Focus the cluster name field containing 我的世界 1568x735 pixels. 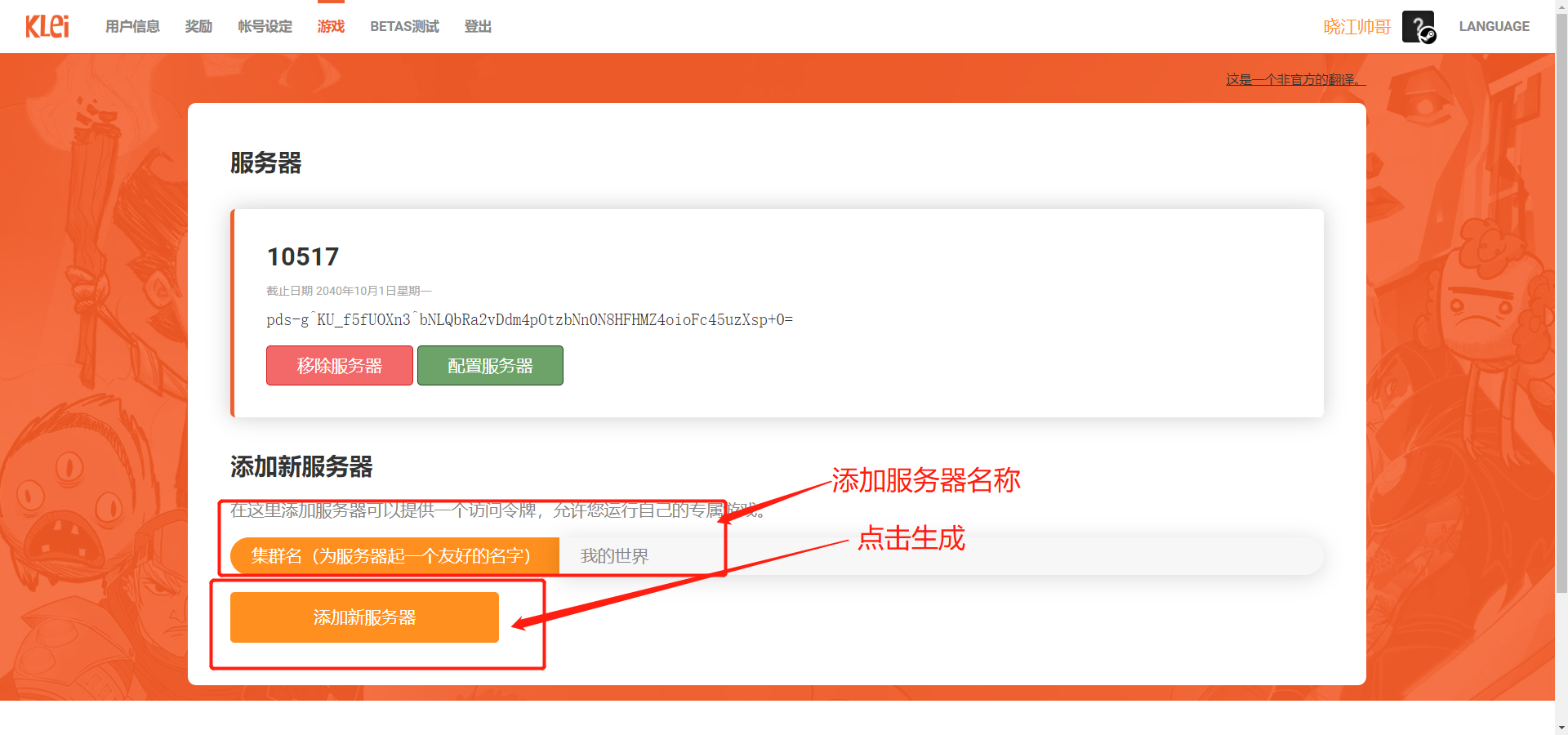(939, 556)
